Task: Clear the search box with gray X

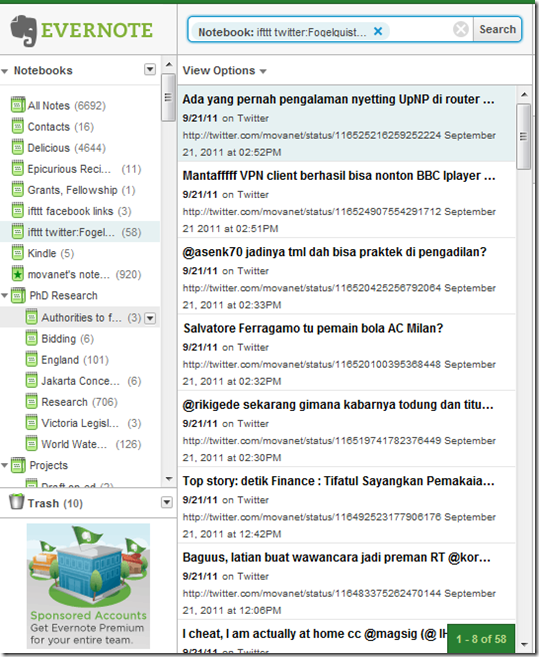Action: (x=461, y=29)
